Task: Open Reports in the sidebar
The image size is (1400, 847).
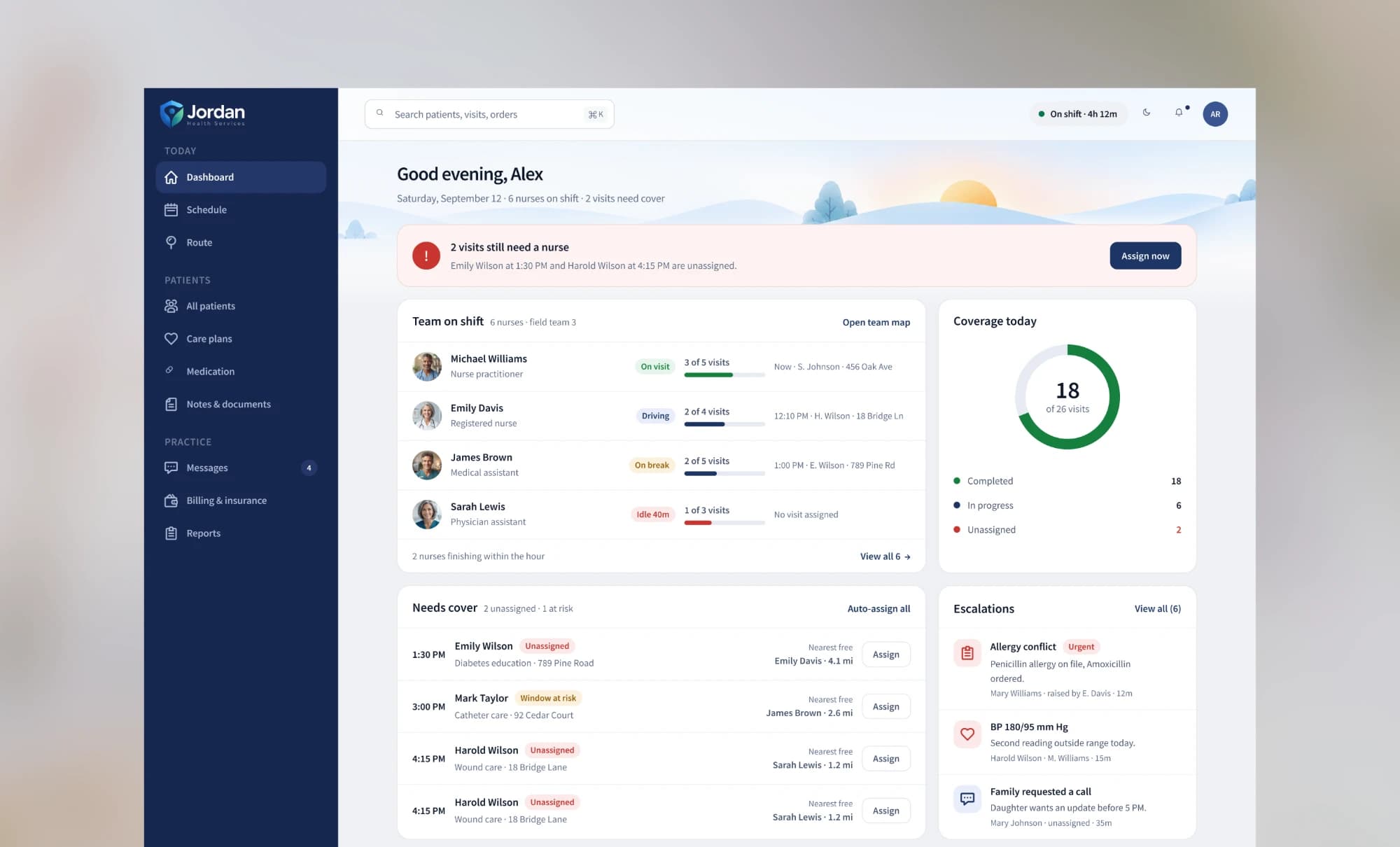Action: click(241, 533)
